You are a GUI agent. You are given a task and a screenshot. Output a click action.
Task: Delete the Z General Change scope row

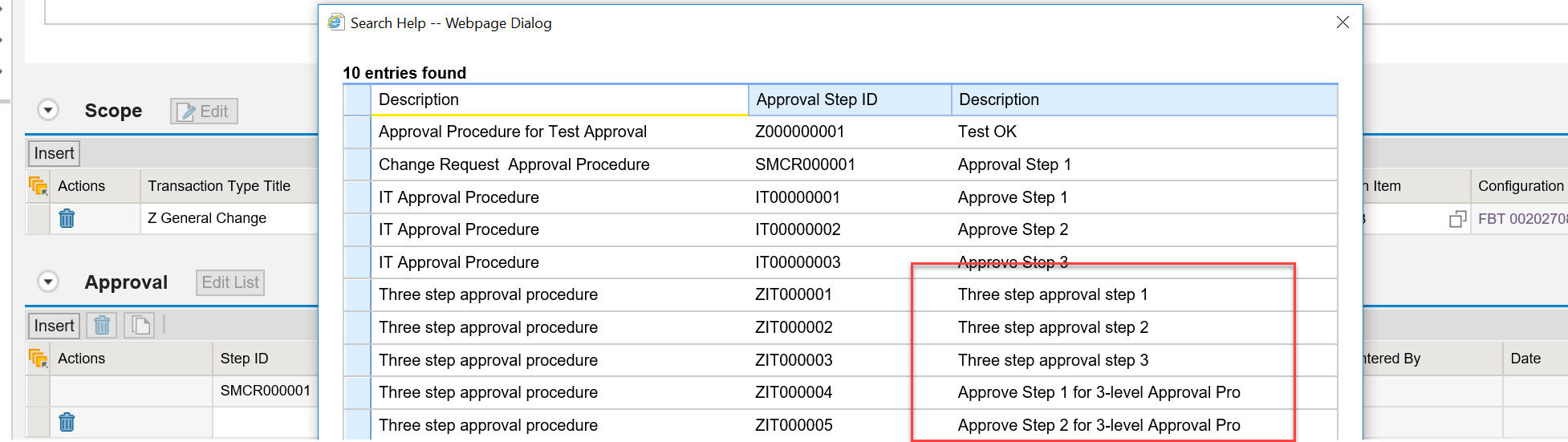[x=67, y=218]
